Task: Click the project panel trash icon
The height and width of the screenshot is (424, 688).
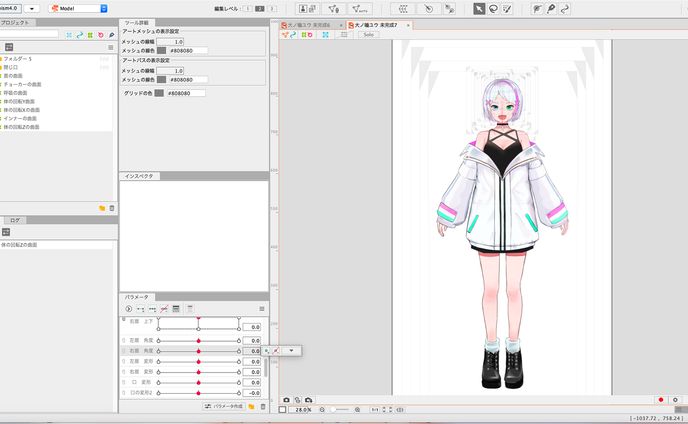Action: pos(112,208)
